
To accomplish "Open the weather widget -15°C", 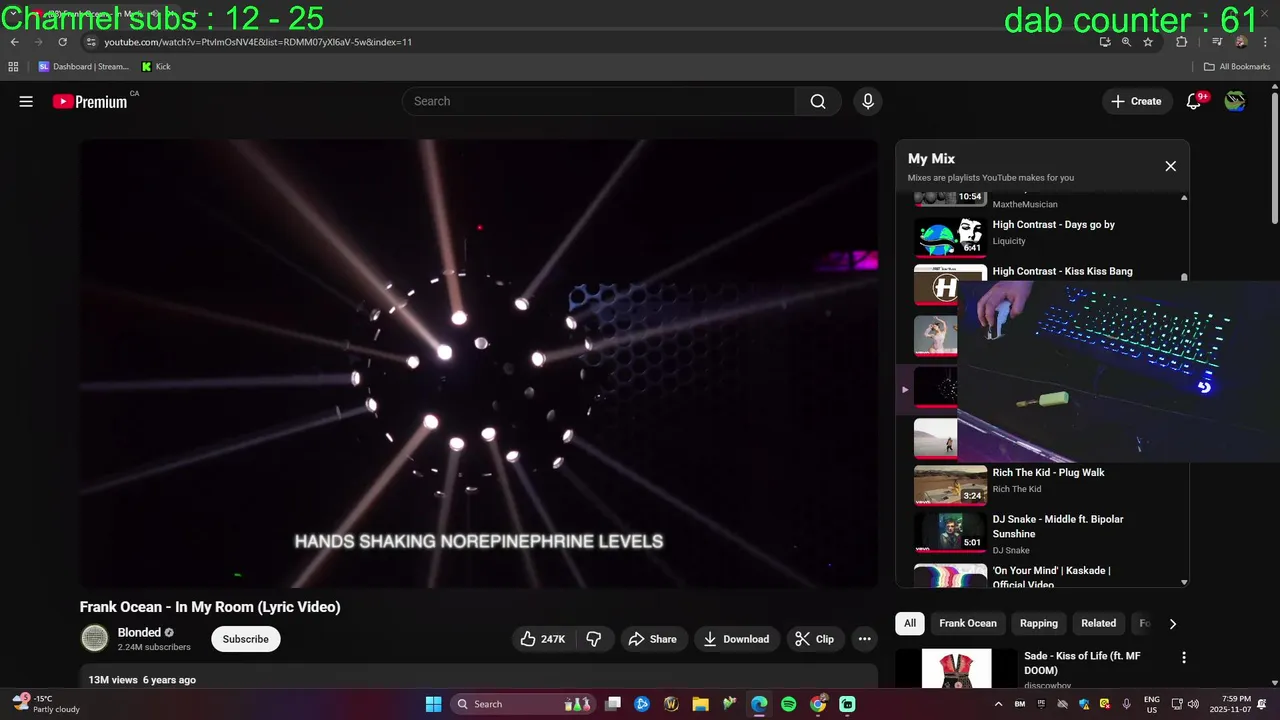I will pyautogui.click(x=46, y=704).
